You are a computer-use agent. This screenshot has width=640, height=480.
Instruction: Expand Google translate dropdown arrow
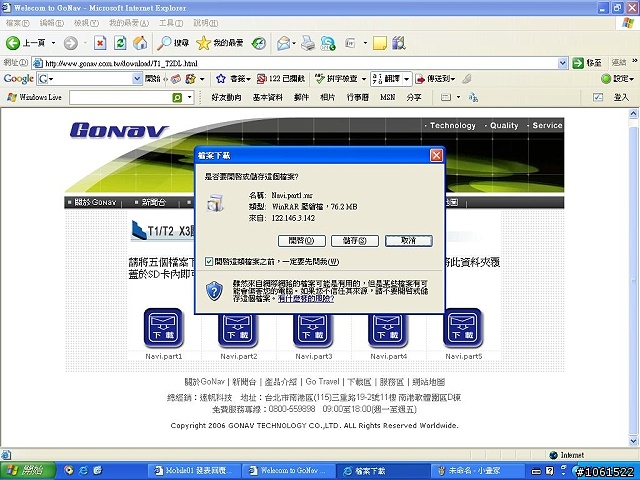pyautogui.click(x=406, y=79)
